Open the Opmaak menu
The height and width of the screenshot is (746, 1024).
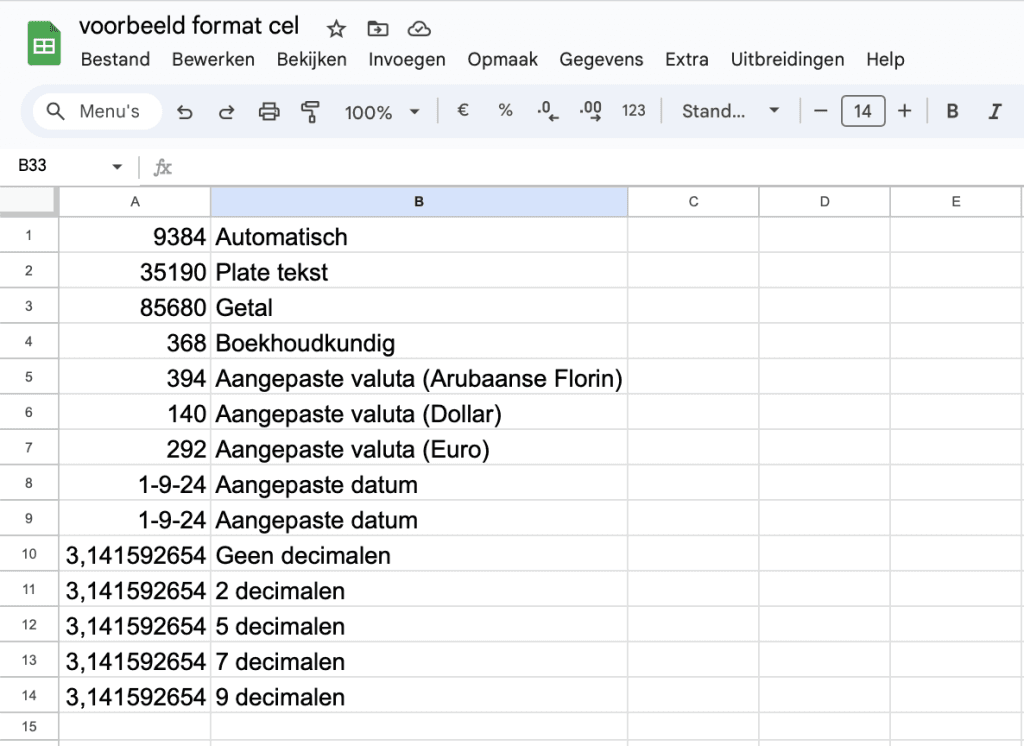(502, 59)
